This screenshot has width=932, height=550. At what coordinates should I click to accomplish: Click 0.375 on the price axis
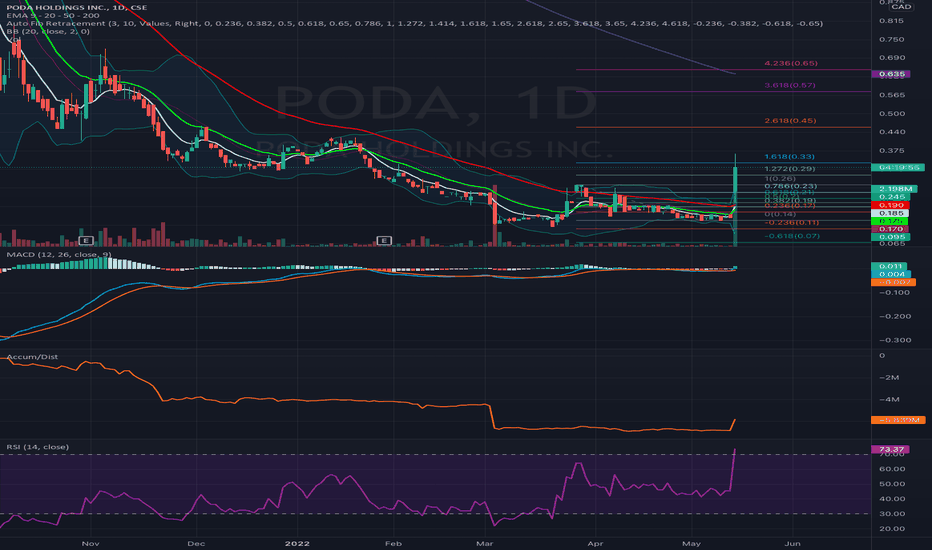tap(892, 150)
